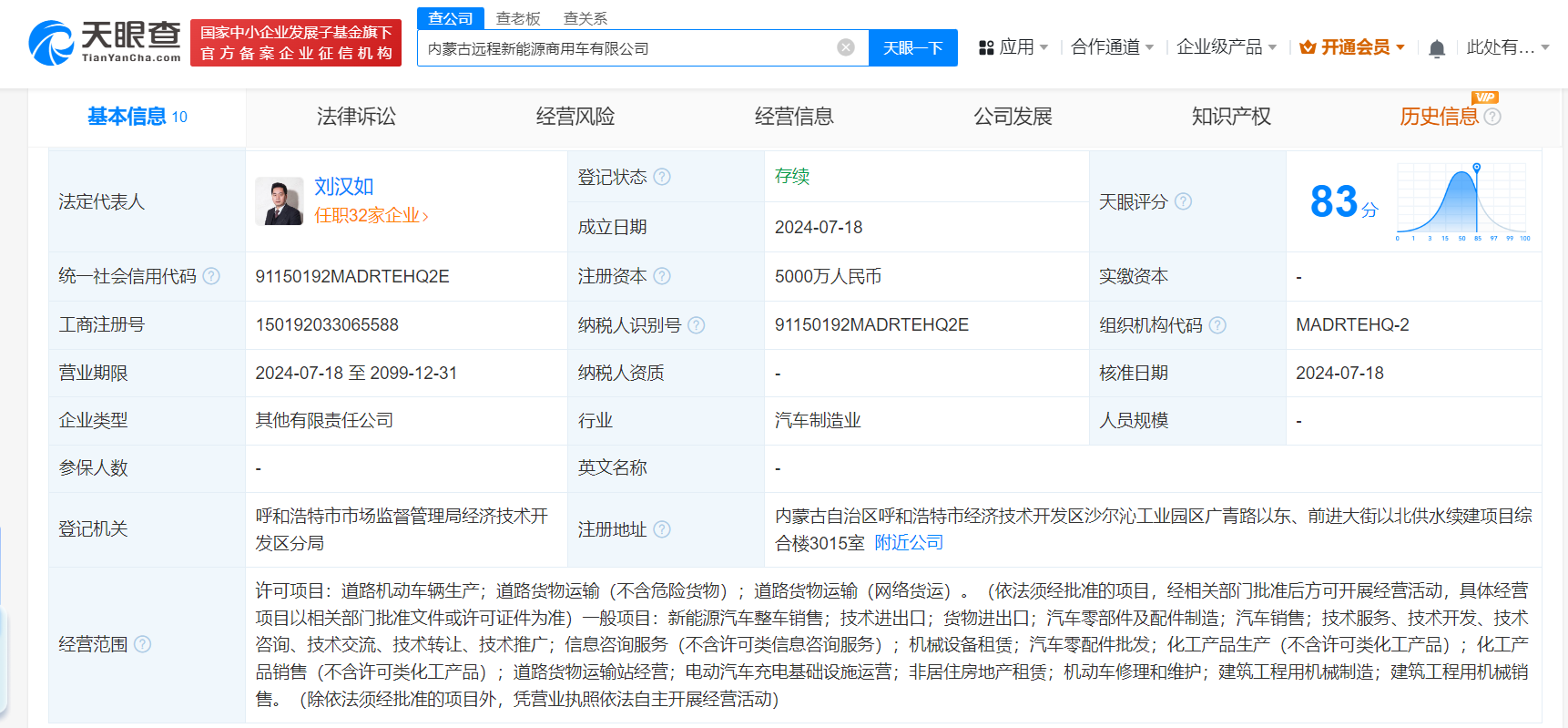This screenshot has width=1568, height=728.
Task: Switch to 查关系 search tab
Action: [x=585, y=18]
